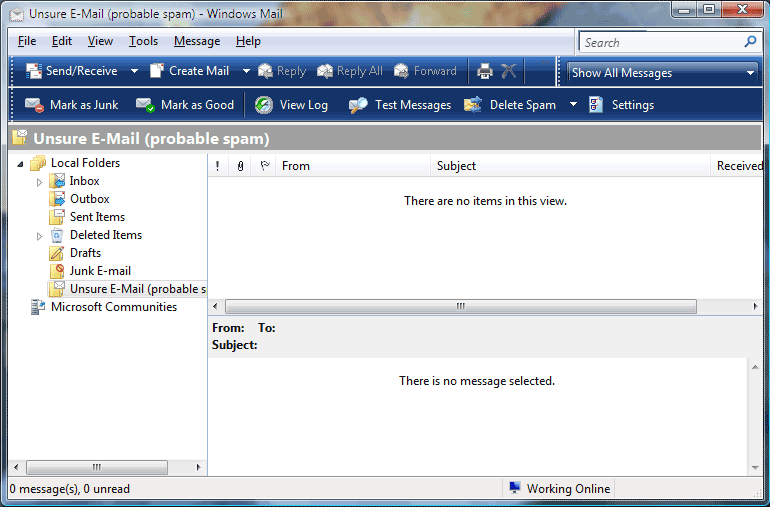This screenshot has width=770, height=507.
Task: Open the Edit menu
Action: click(62, 41)
